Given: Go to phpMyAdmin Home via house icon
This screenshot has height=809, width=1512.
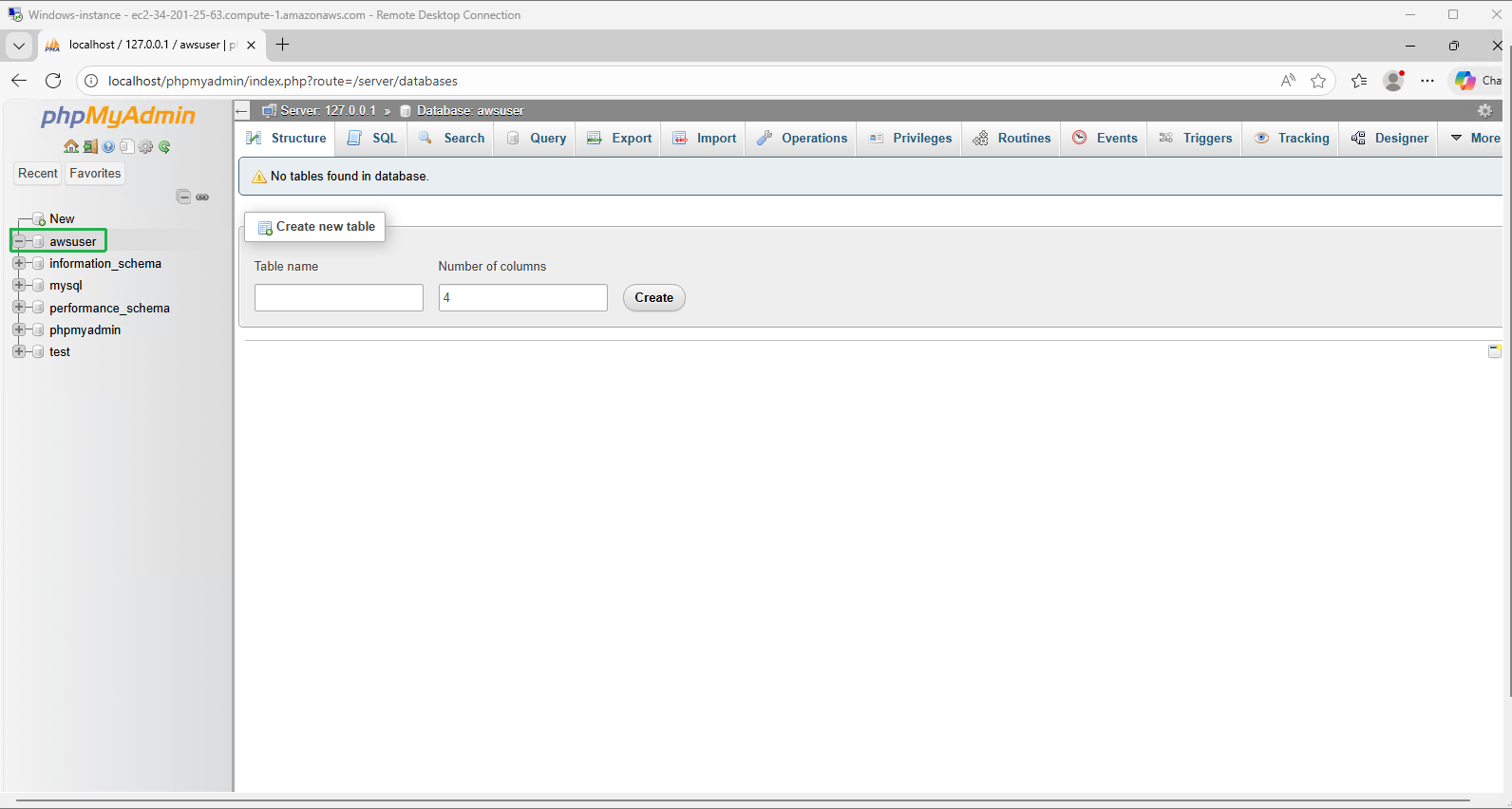Looking at the screenshot, I should tap(71, 146).
